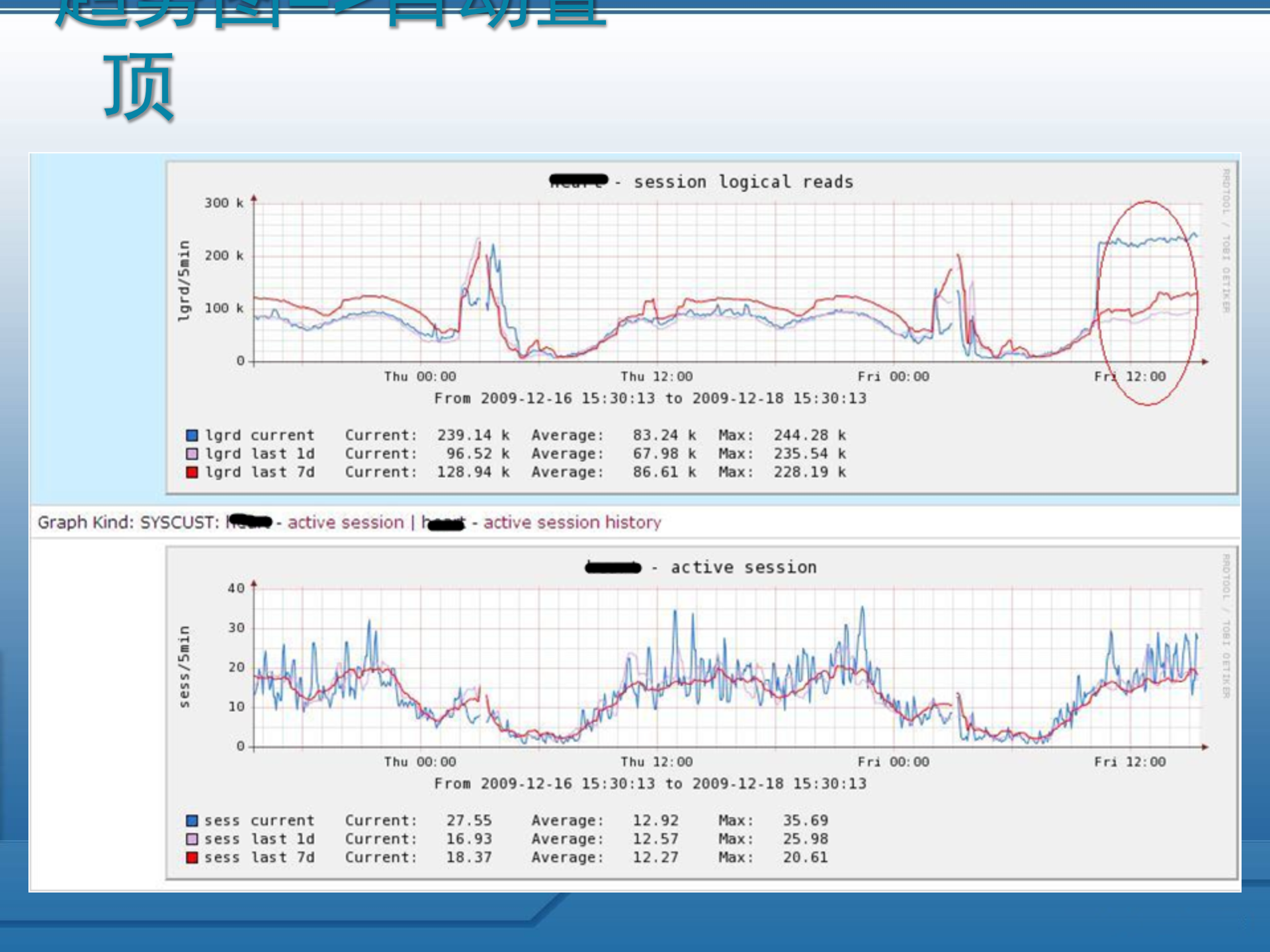1270x952 pixels.
Task: Click the 'sess/5min' vertical axis label
Action: 184,666
